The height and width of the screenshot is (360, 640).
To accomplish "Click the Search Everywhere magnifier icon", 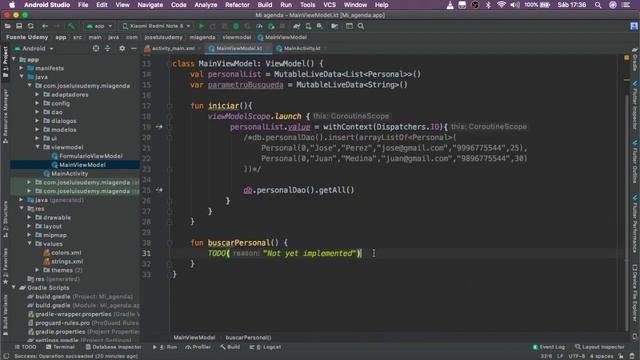I will click(x=361, y=26).
